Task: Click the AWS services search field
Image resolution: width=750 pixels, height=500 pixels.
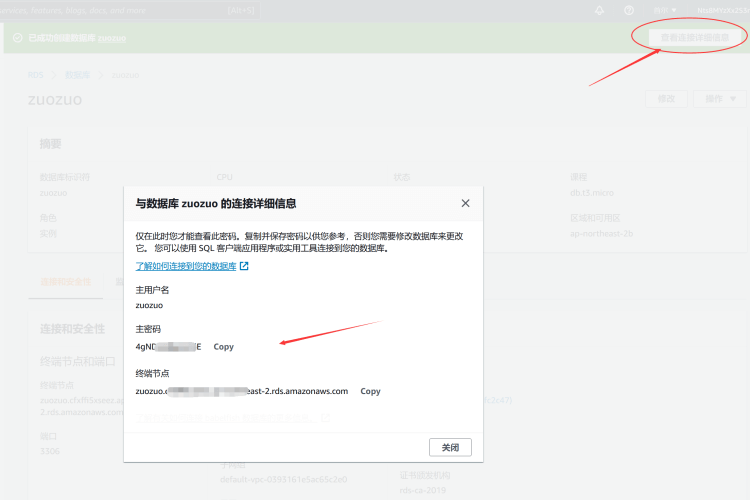Action: [120, 9]
